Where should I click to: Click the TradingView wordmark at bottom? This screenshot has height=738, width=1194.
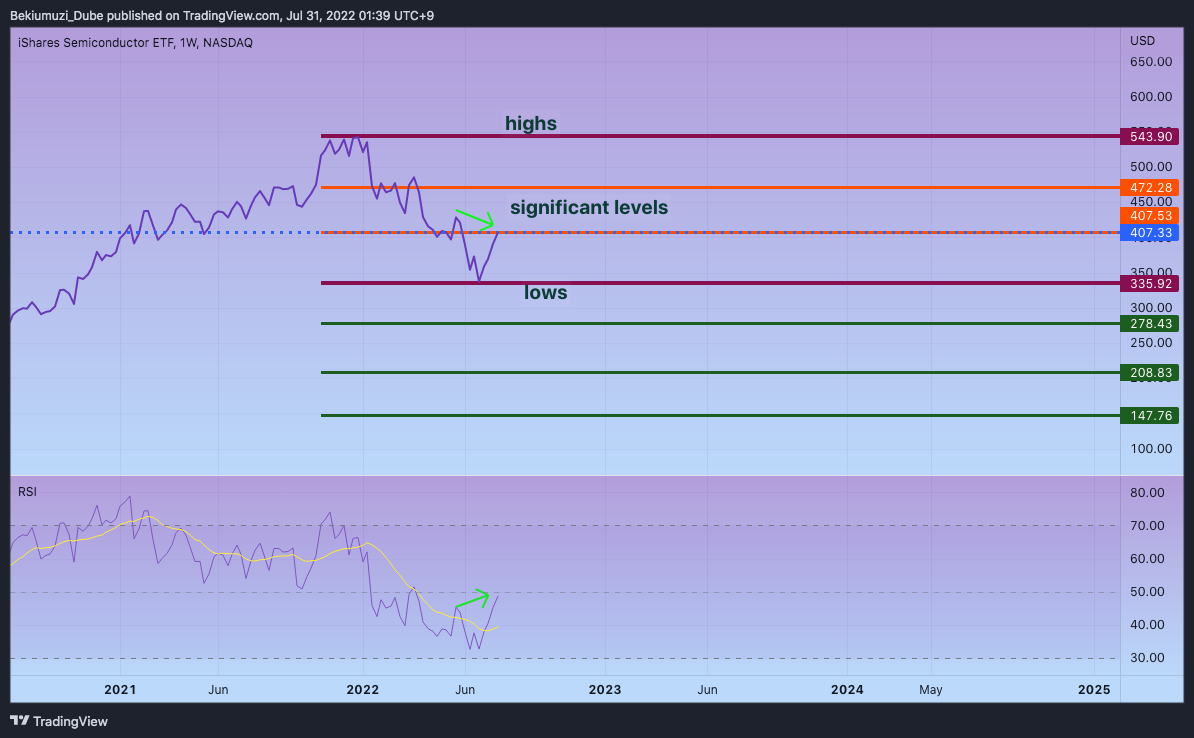tap(71, 721)
